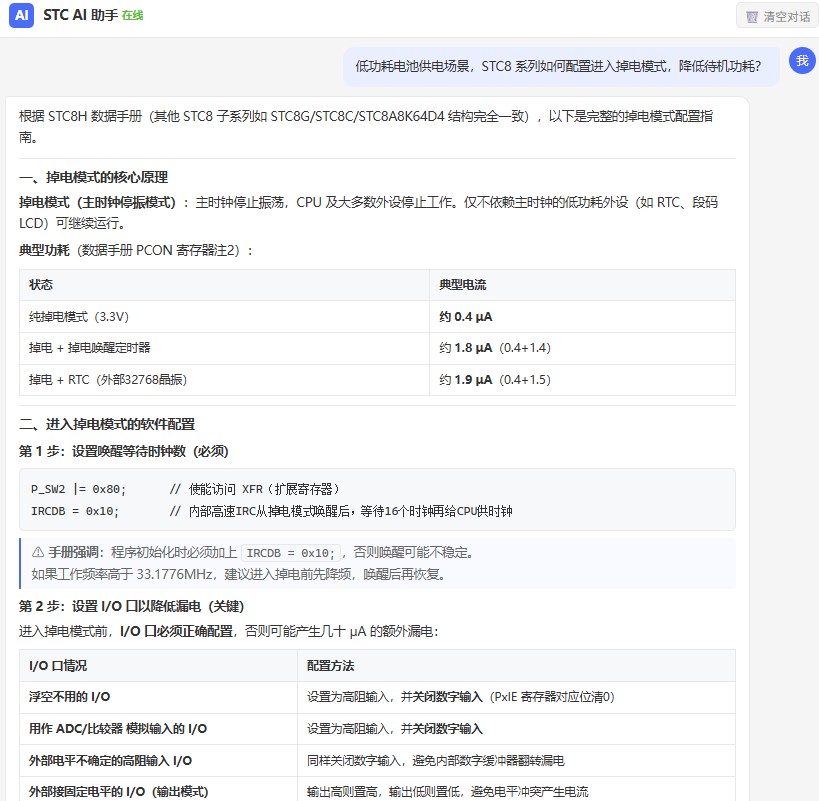Image resolution: width=819 pixels, height=801 pixels.
Task: Click the STC AI 助手 title
Action: click(x=80, y=15)
